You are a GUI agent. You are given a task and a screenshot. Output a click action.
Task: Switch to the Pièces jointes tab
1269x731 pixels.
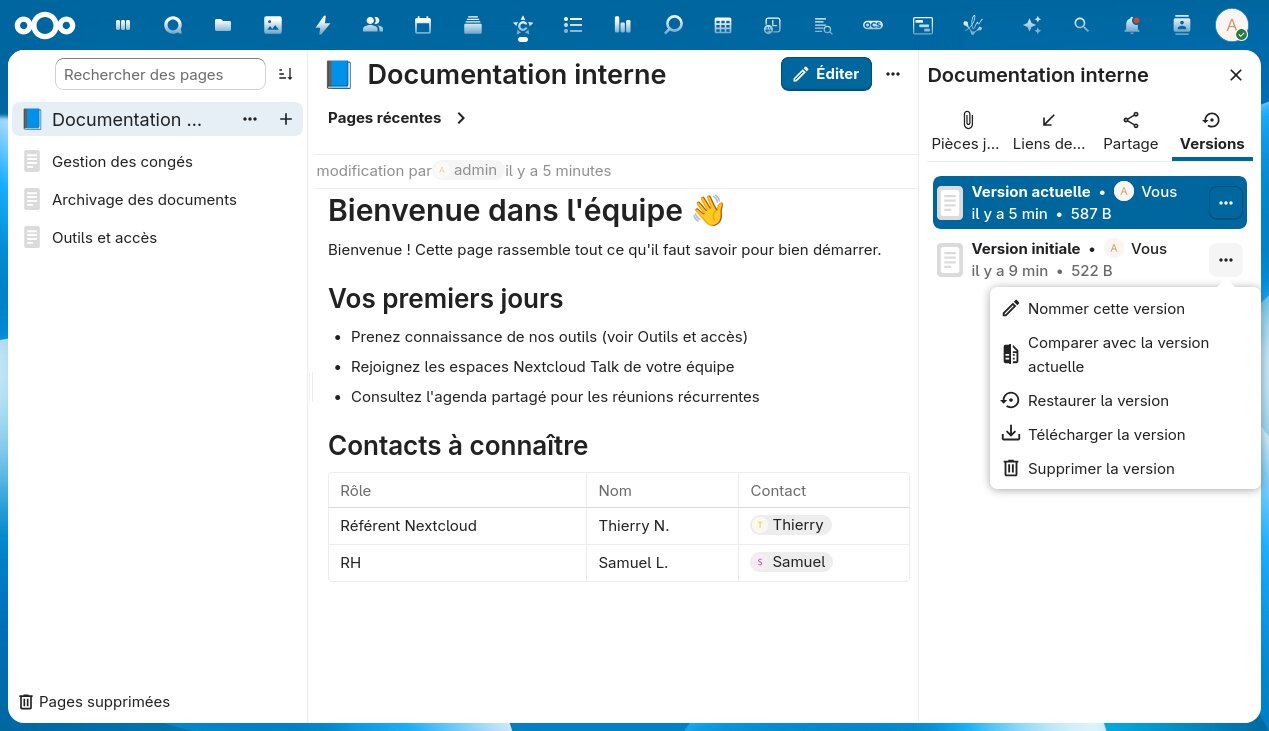coord(966,131)
